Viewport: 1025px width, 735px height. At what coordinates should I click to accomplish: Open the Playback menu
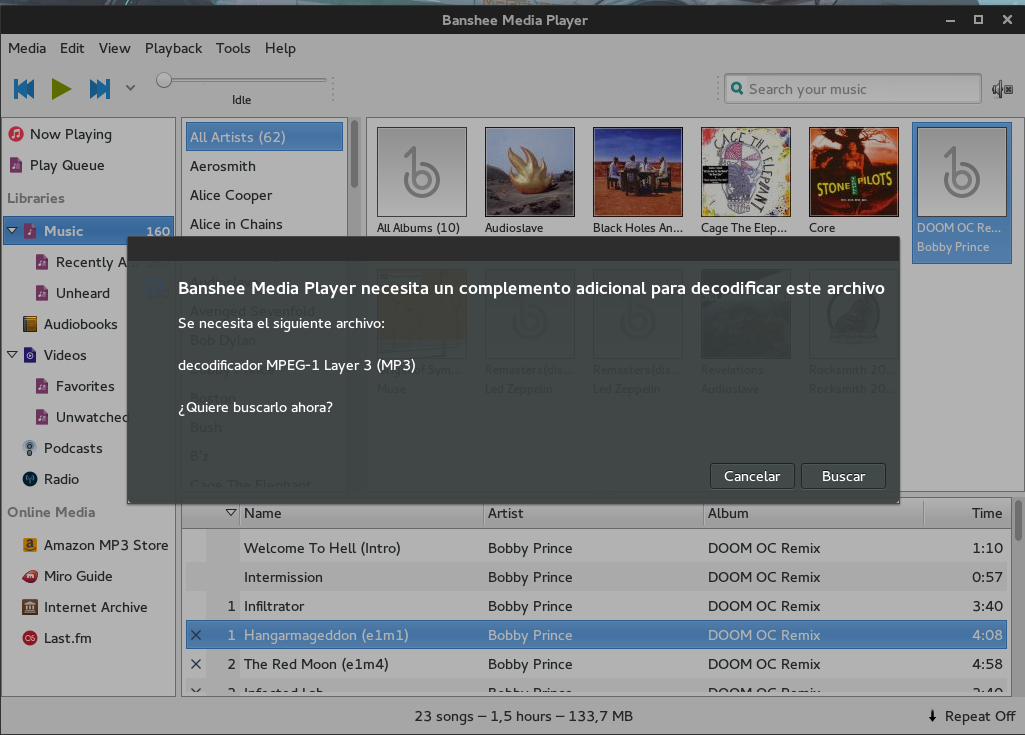tap(173, 48)
